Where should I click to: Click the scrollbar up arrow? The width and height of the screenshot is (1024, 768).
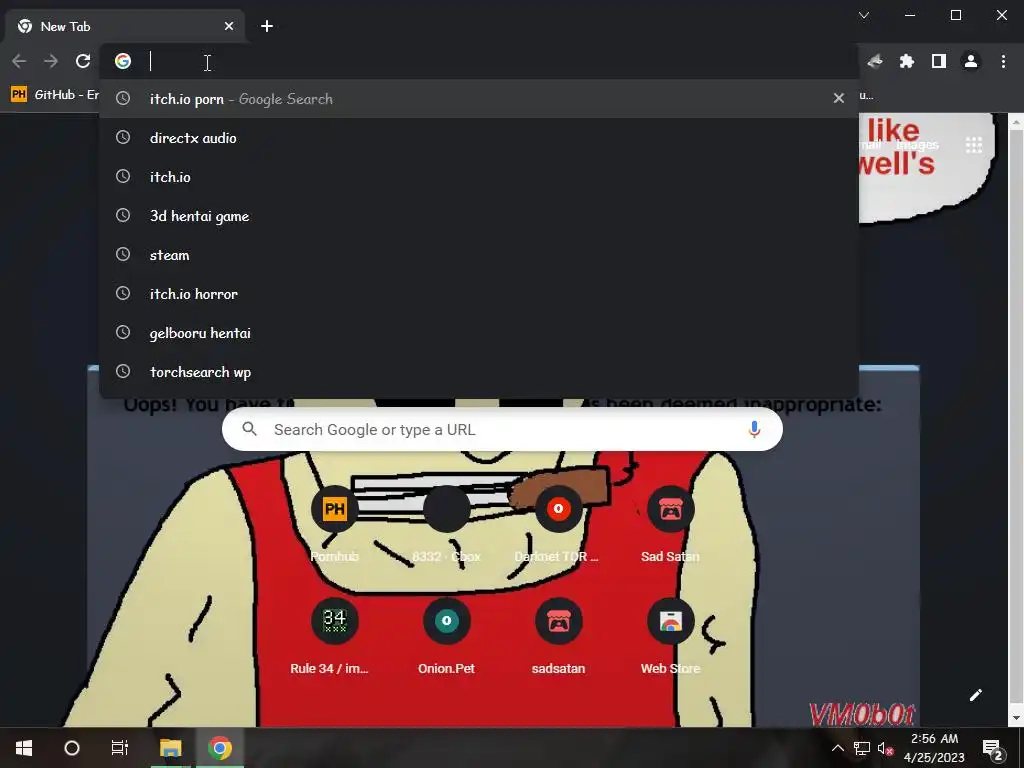tap(1016, 121)
